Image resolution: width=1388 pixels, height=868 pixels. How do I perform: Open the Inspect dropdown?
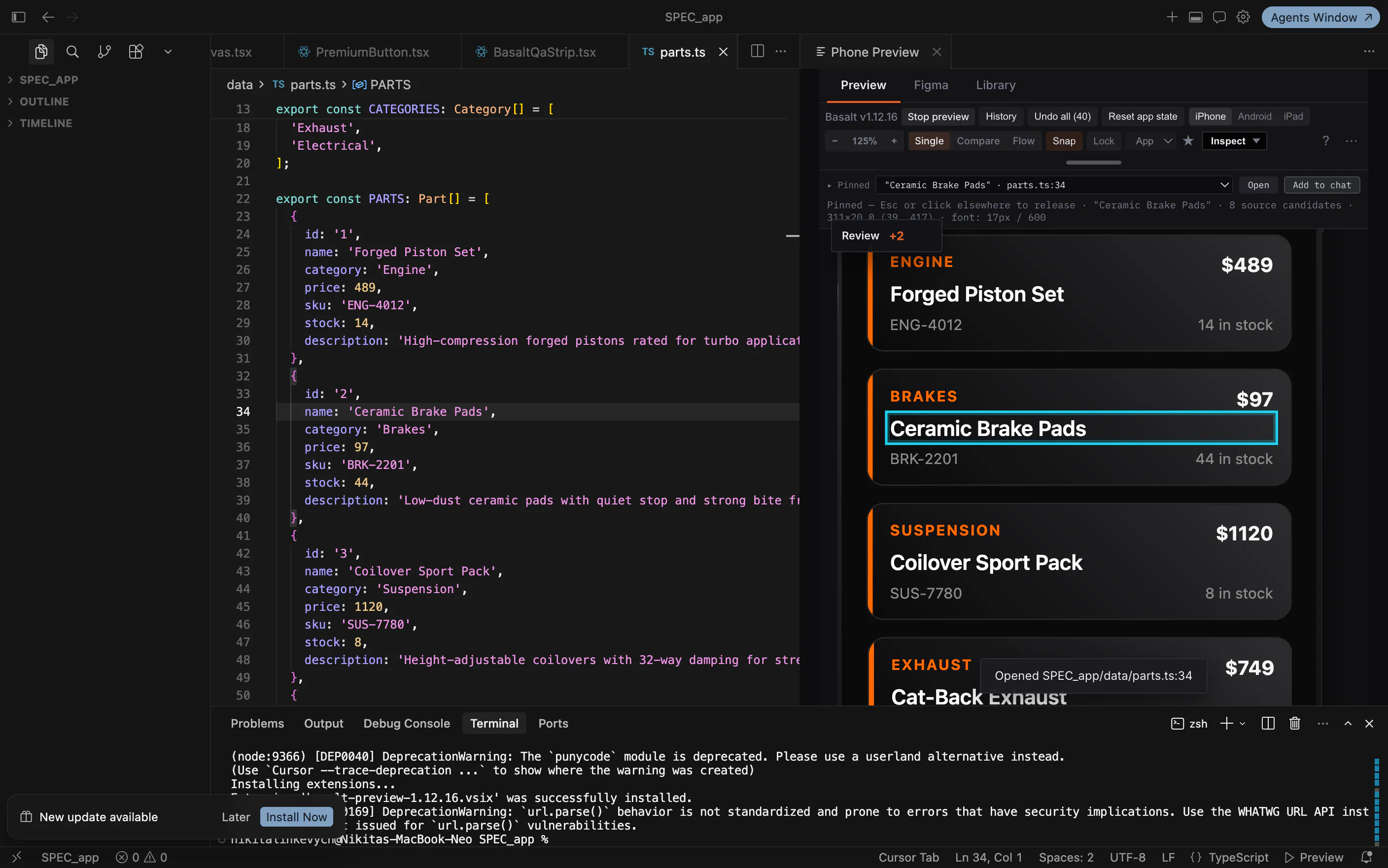click(1234, 141)
